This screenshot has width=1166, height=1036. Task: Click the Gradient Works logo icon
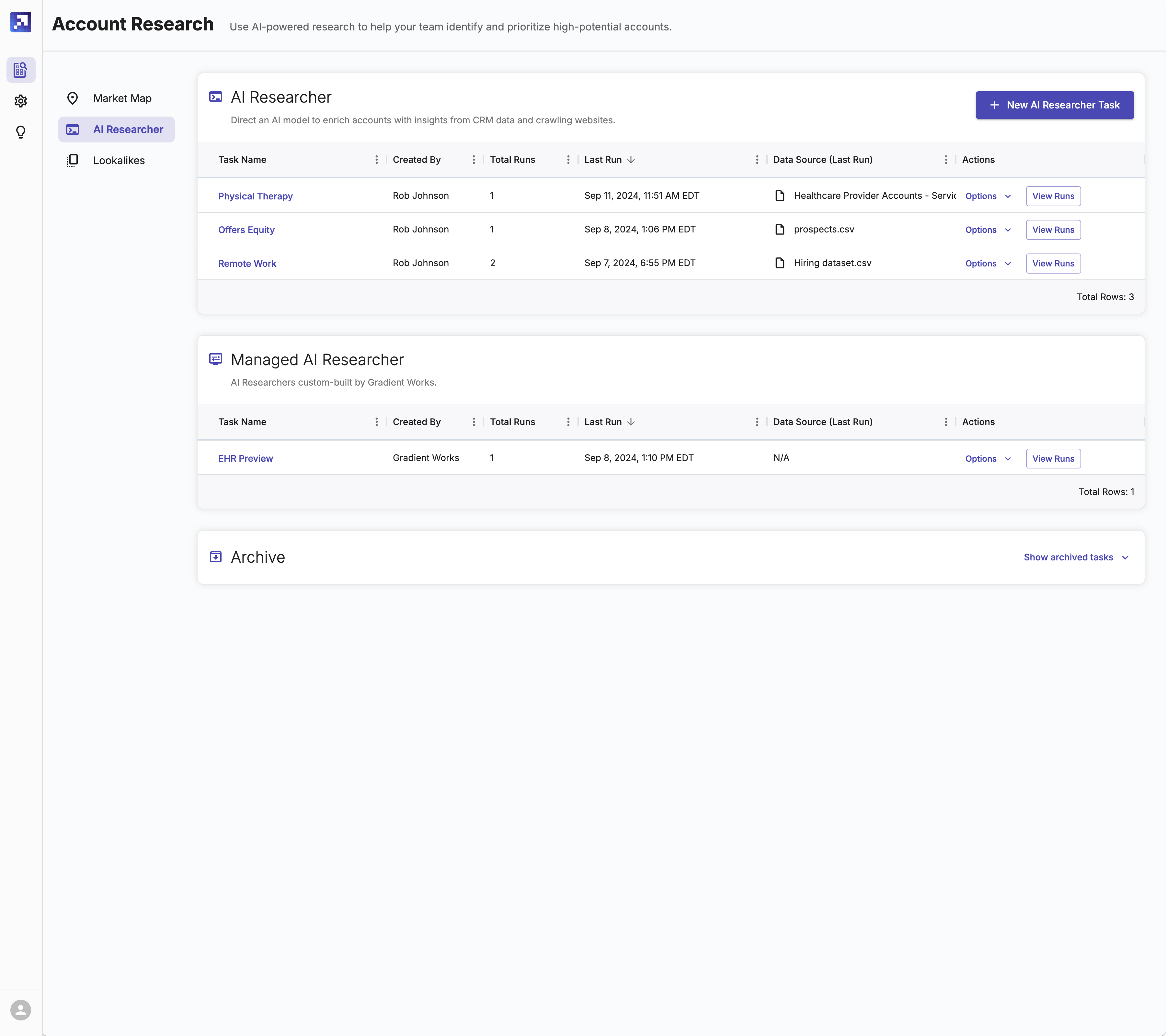click(x=20, y=22)
